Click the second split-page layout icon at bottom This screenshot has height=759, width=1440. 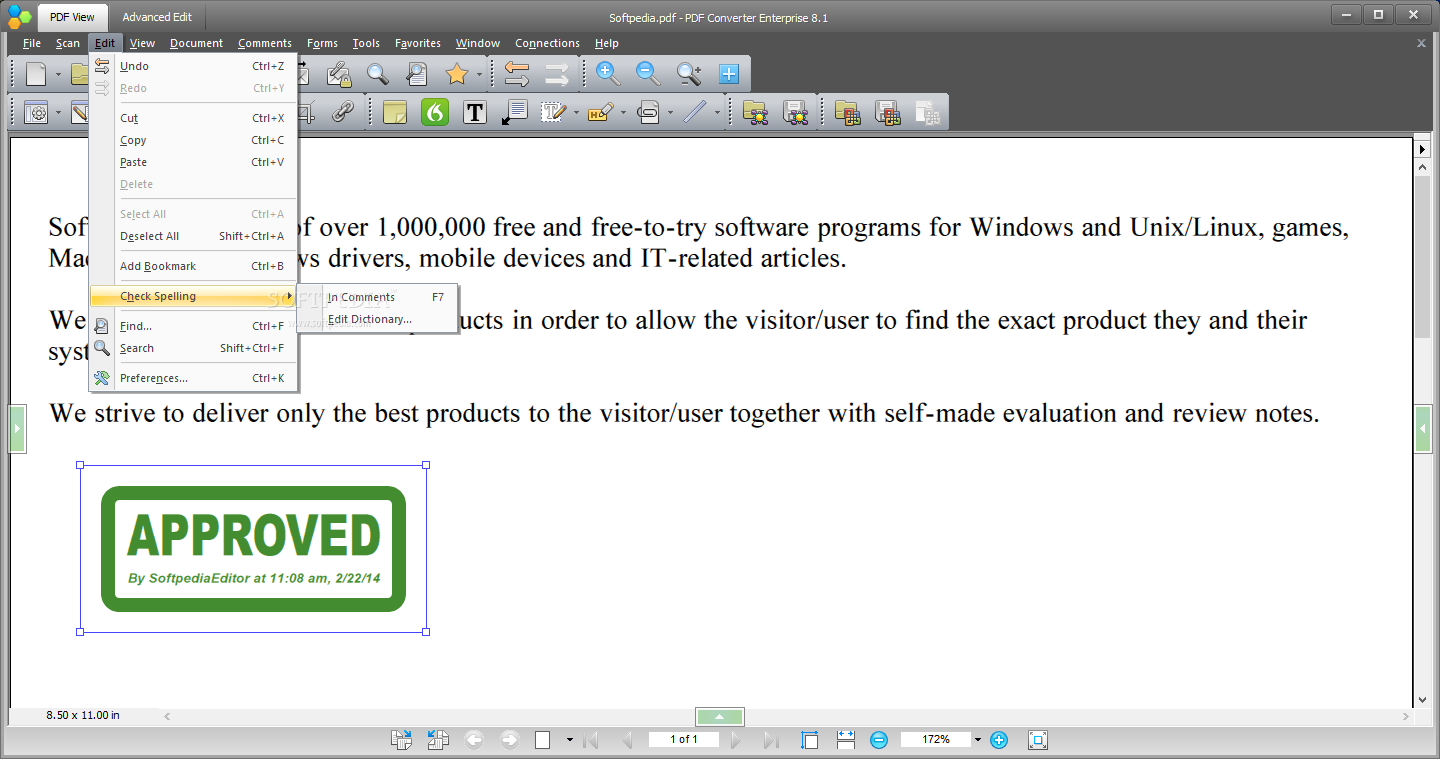pyautogui.click(x=437, y=740)
